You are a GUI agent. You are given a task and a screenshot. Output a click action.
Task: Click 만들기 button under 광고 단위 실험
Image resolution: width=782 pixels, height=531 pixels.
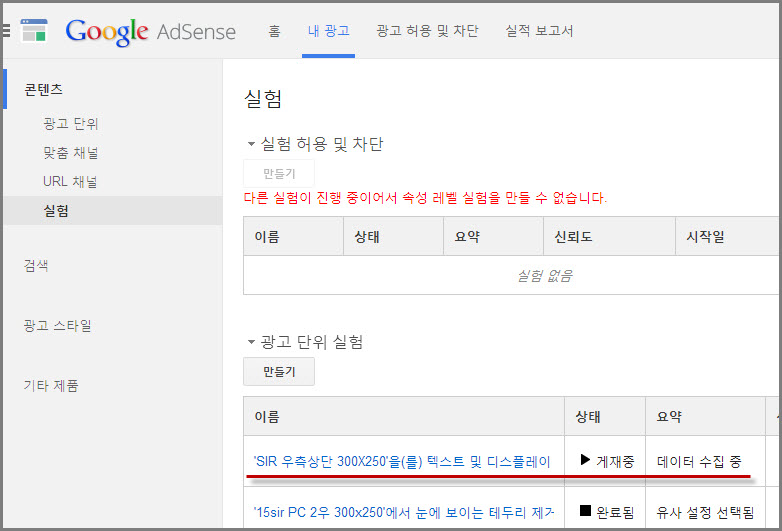279,372
